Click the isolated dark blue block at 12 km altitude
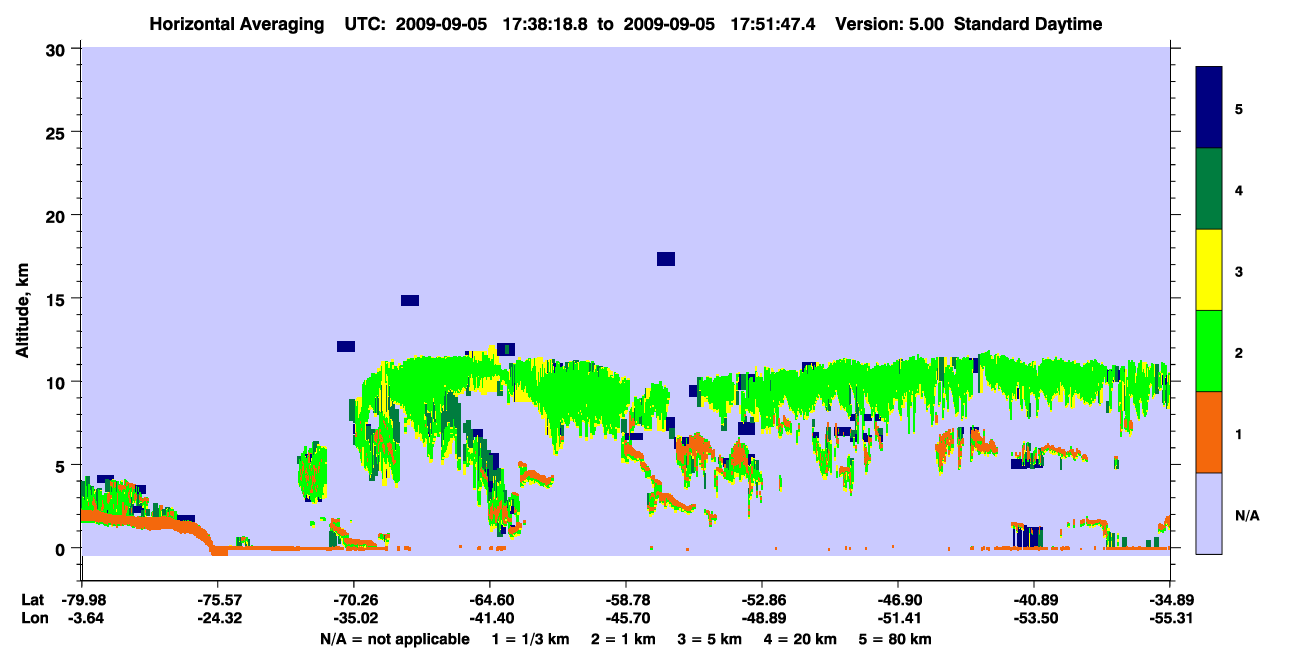The image size is (1300, 667). pos(346,346)
